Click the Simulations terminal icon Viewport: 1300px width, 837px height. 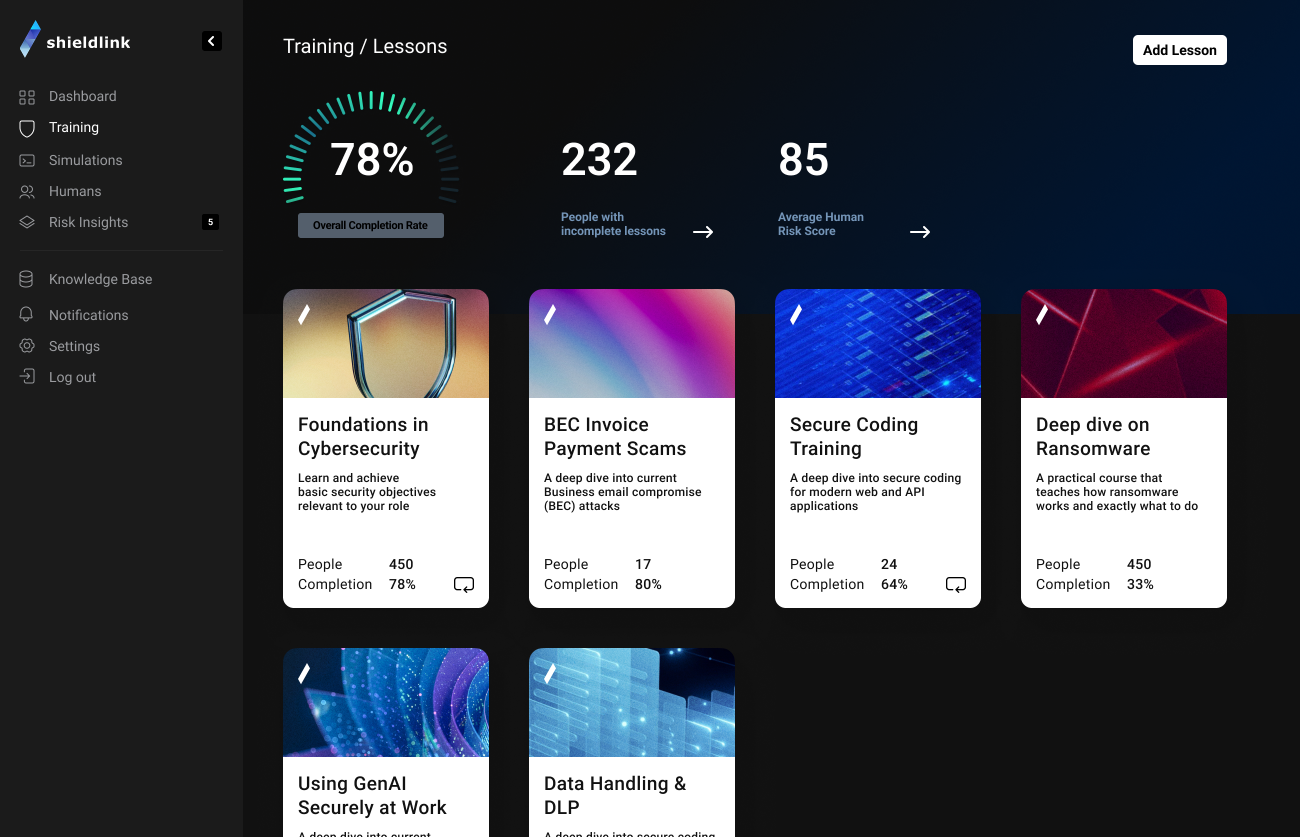tap(27, 160)
